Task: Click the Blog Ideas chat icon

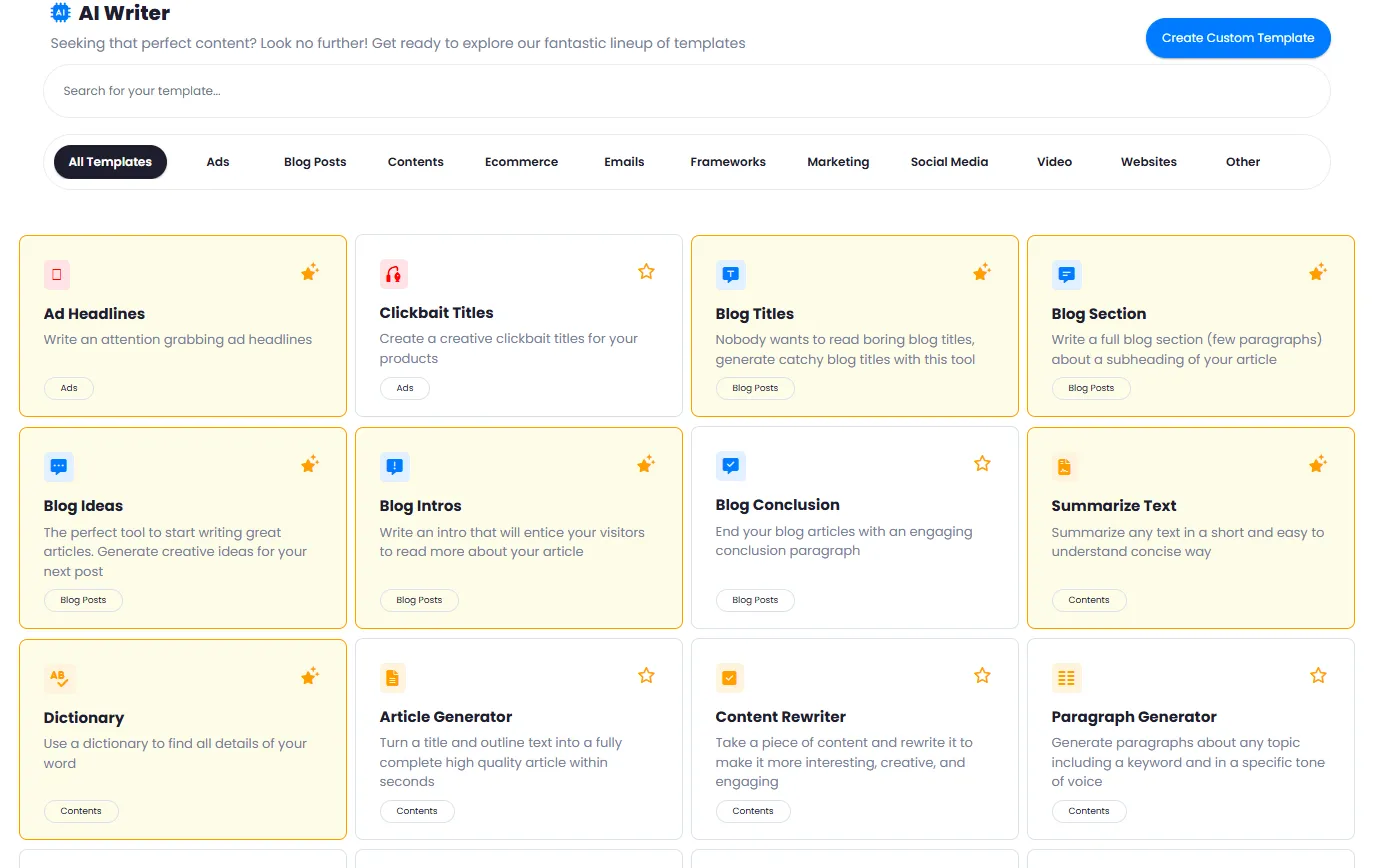Action: click(x=58, y=467)
